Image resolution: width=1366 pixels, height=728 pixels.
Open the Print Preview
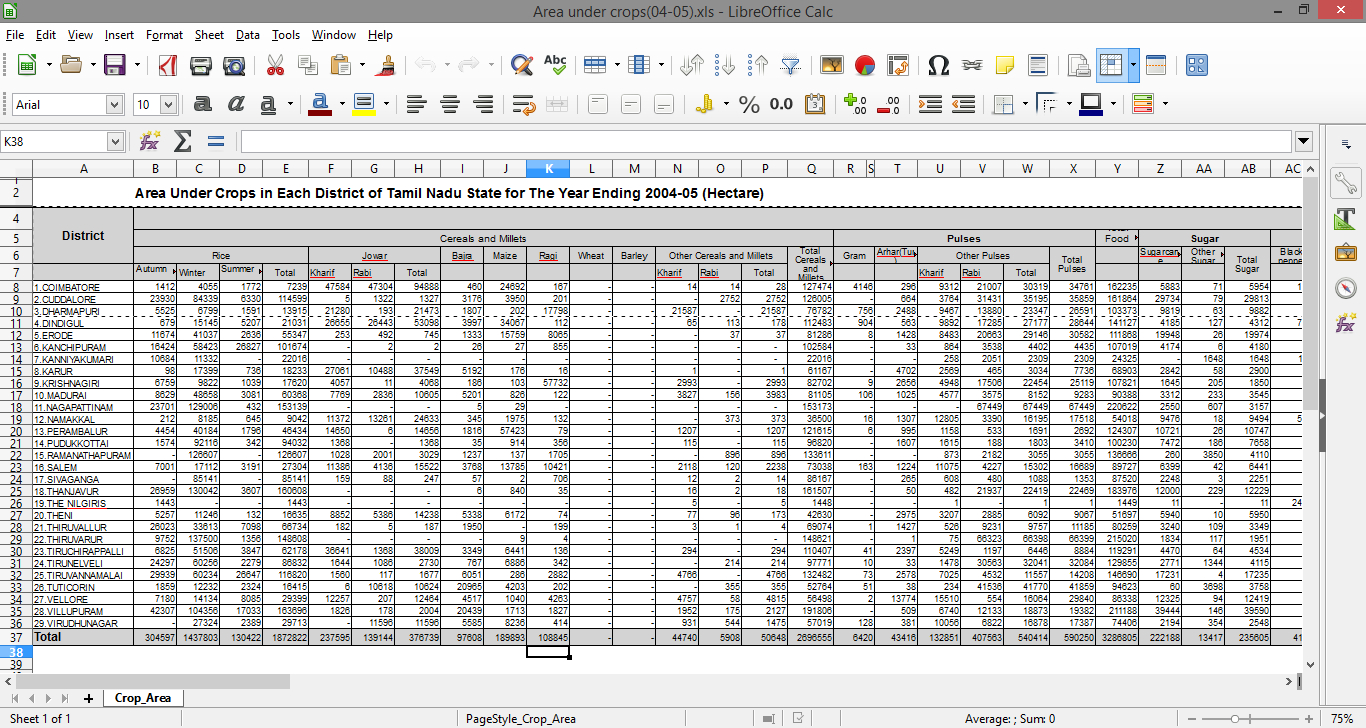click(233, 65)
